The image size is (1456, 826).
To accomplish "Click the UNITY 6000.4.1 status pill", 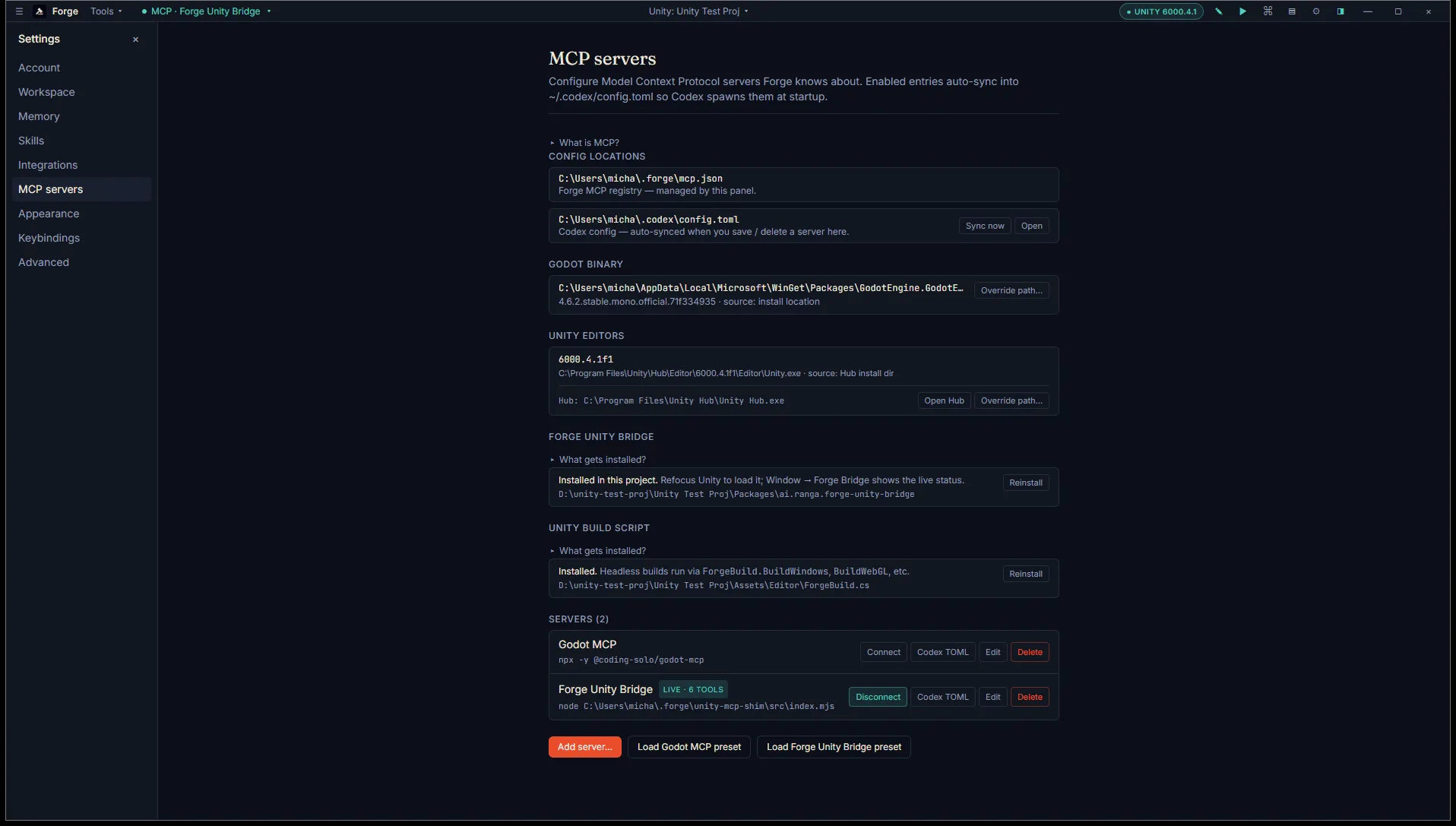I will 1161,11.
